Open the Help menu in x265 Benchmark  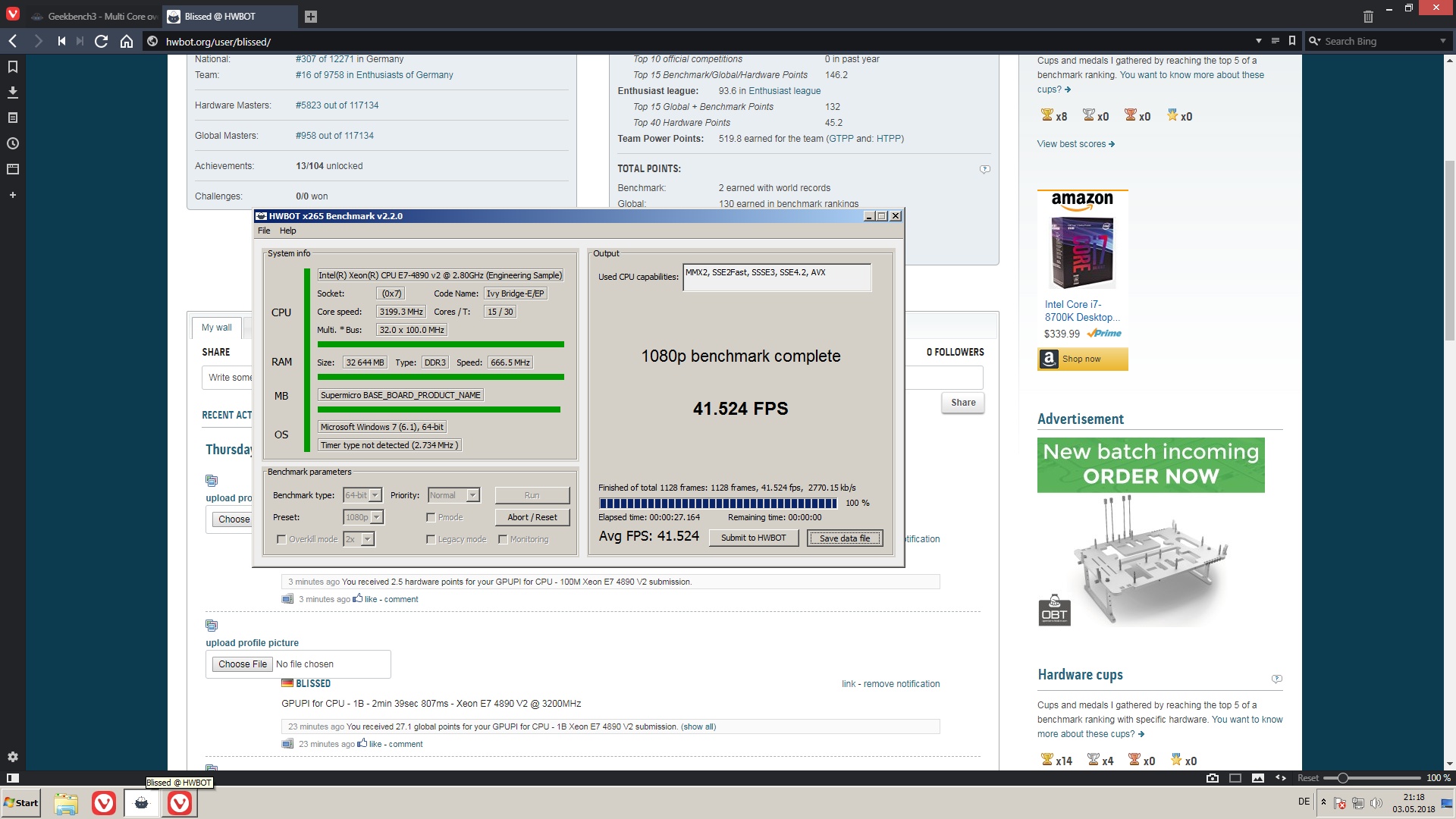click(x=287, y=231)
